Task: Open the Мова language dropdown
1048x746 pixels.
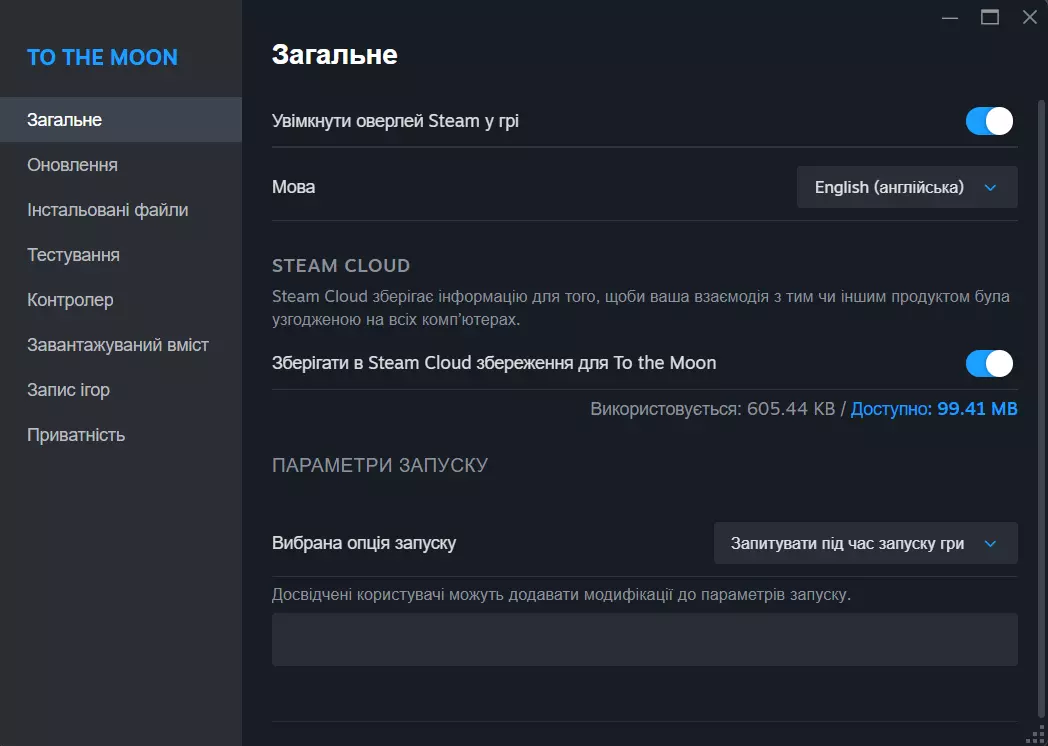Action: [x=906, y=187]
